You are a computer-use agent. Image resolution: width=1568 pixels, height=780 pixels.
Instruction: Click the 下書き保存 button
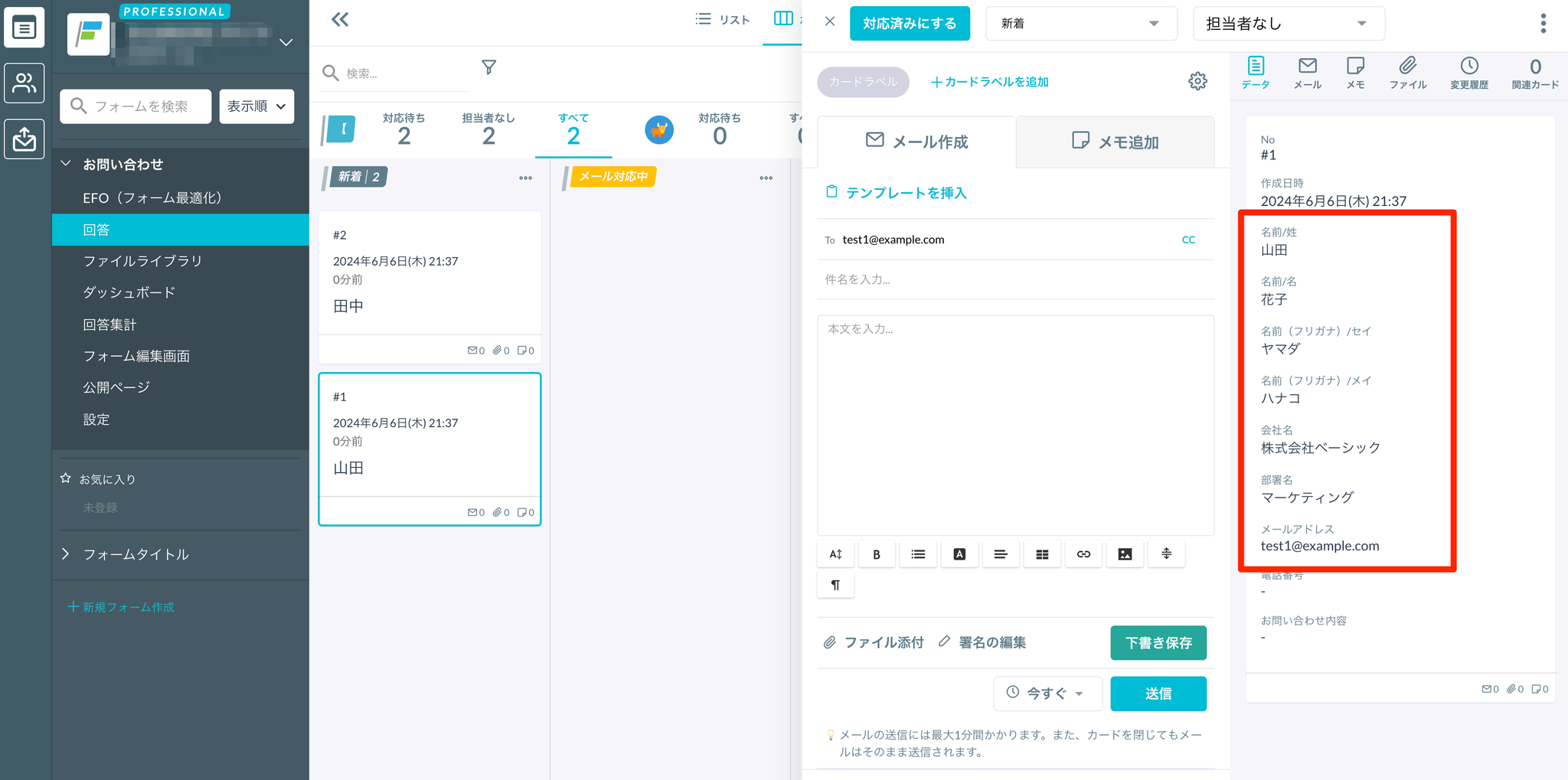(x=1158, y=643)
